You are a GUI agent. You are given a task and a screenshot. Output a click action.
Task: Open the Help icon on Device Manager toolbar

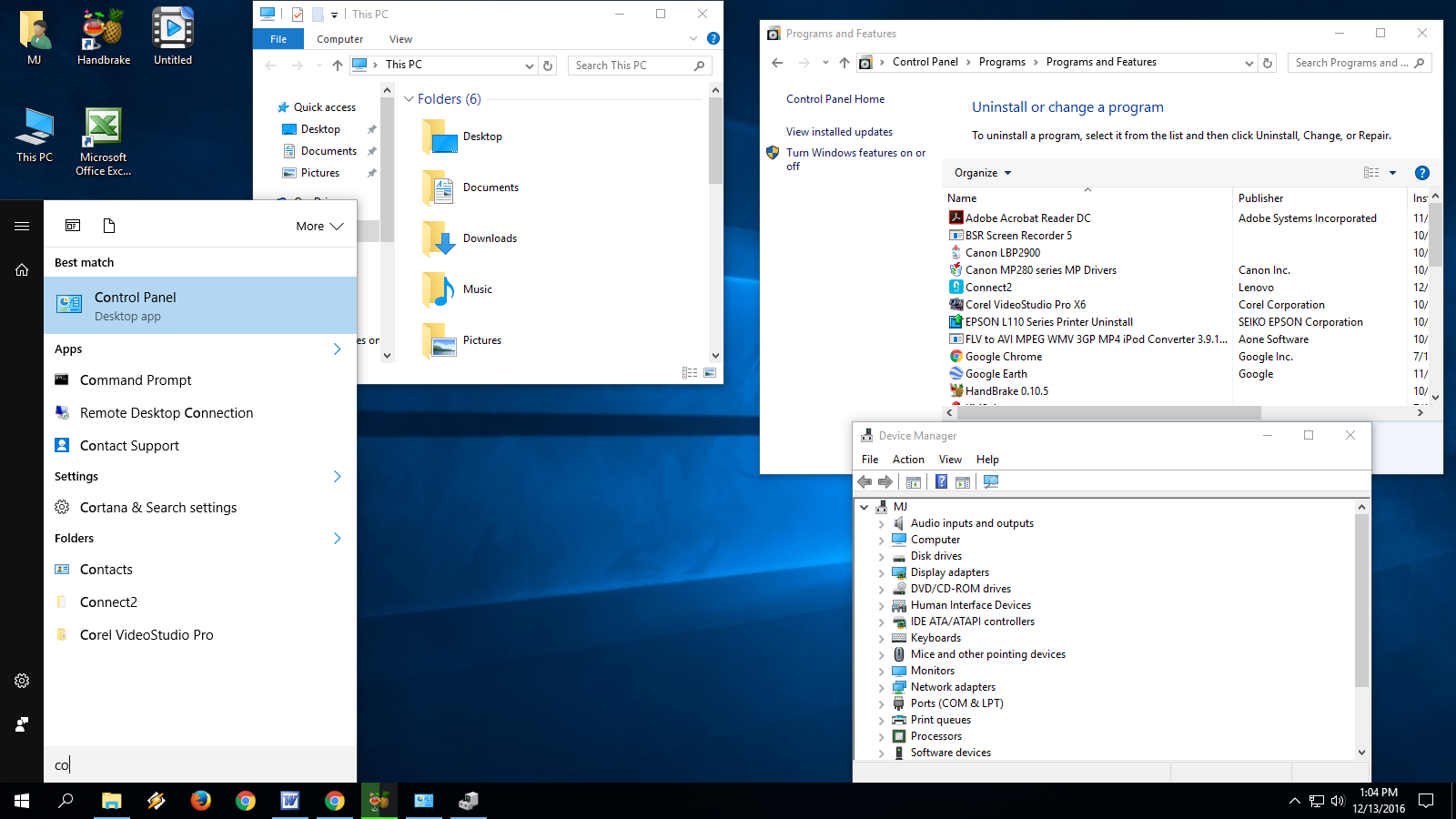click(941, 481)
